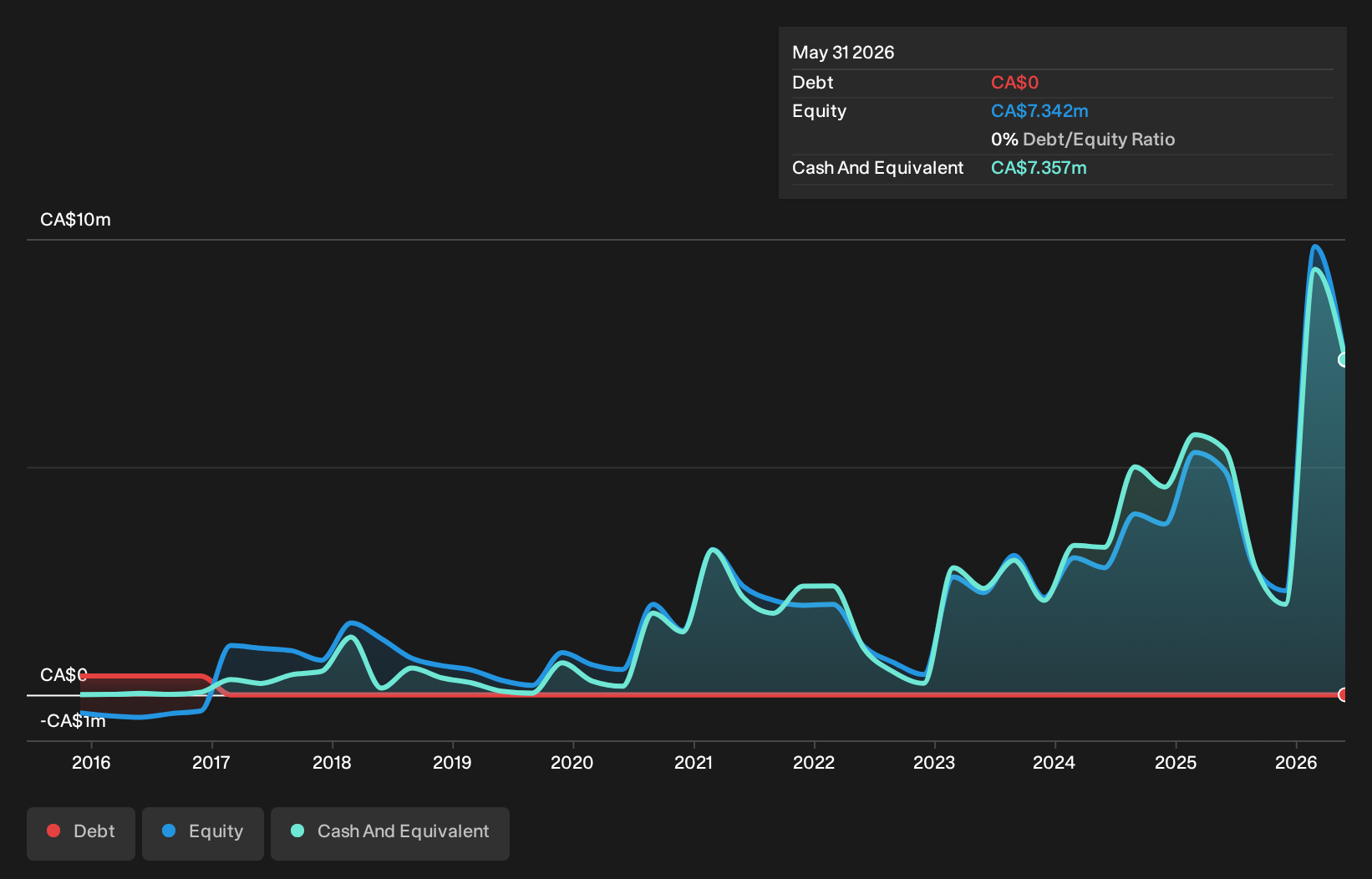Click the 2017 x-axis label
1372x879 pixels.
211,762
